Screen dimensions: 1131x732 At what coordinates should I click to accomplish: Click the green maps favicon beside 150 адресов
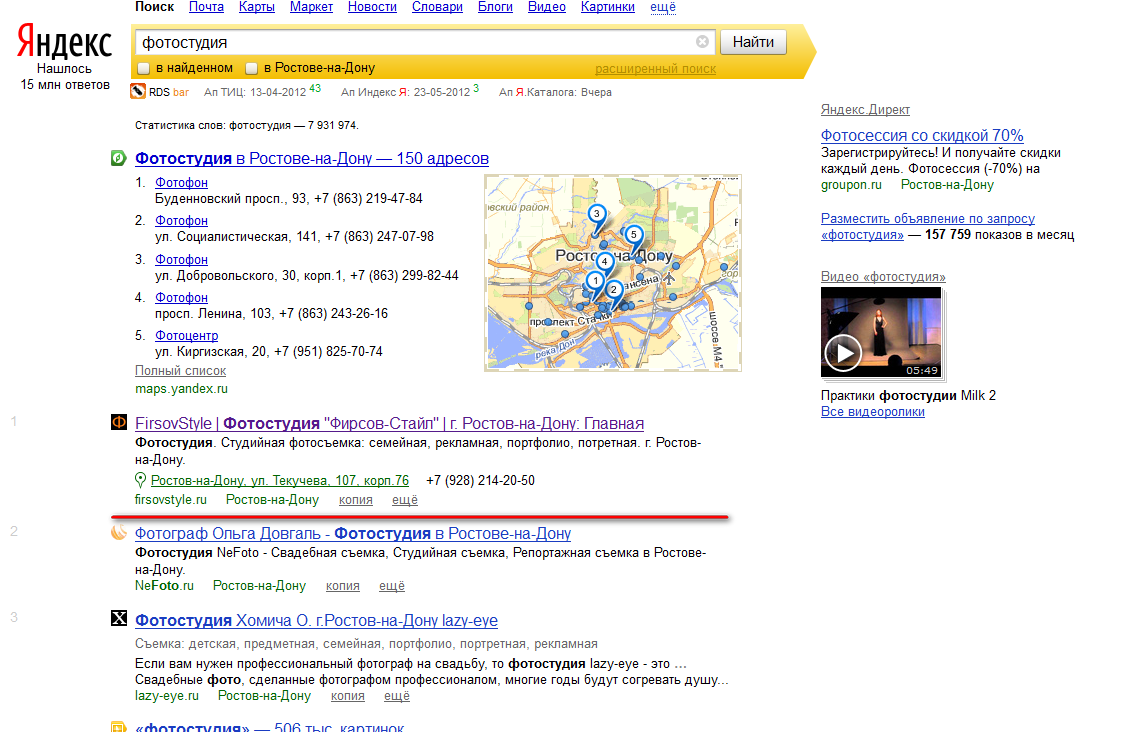[118, 158]
